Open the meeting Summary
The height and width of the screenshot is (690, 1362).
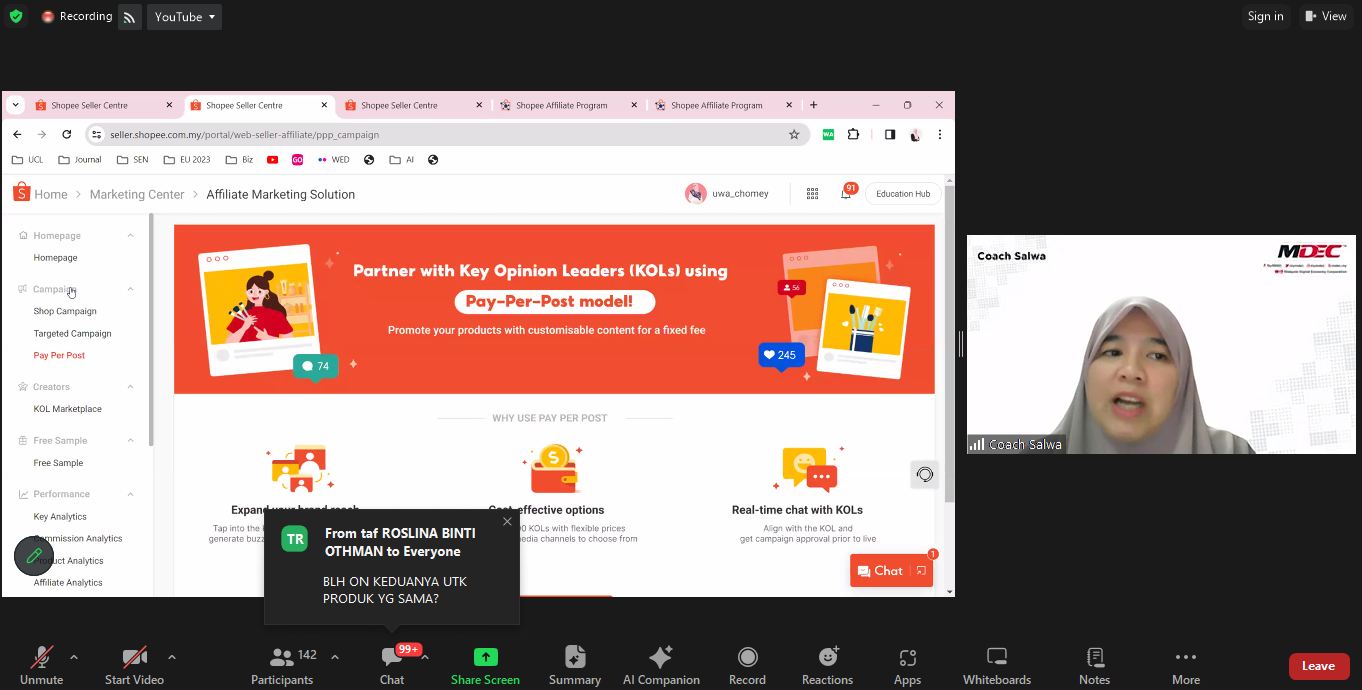point(575,665)
